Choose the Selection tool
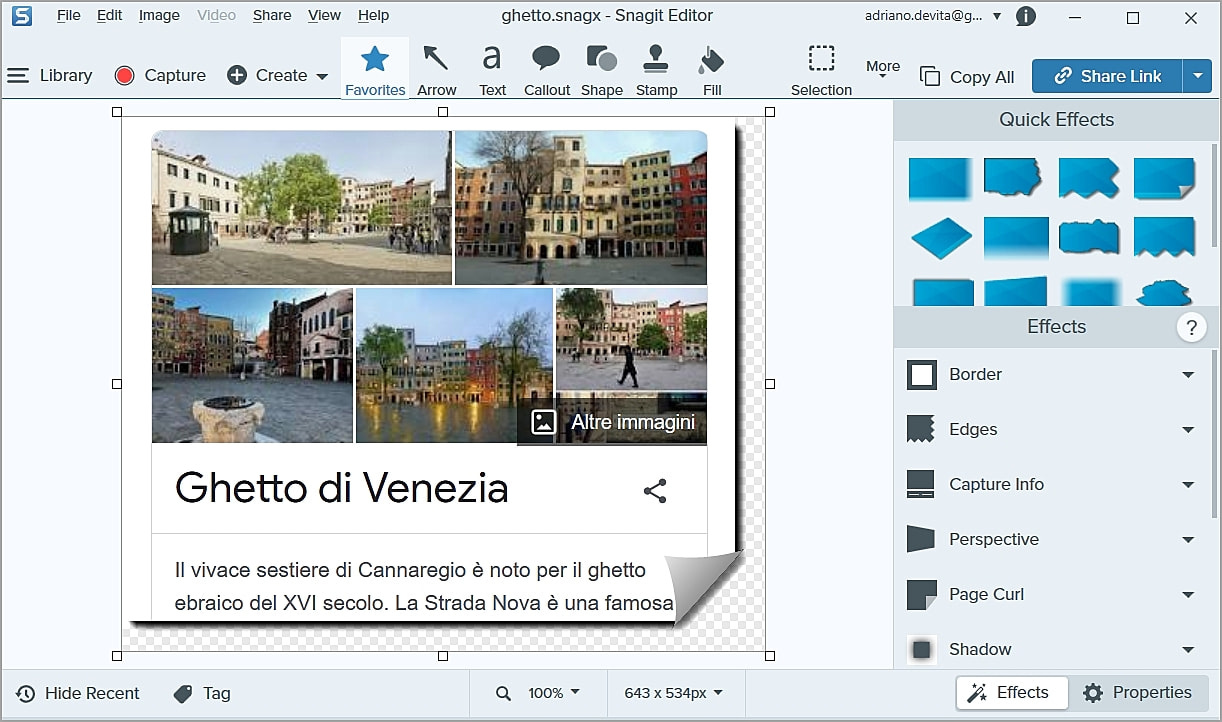 (821, 70)
